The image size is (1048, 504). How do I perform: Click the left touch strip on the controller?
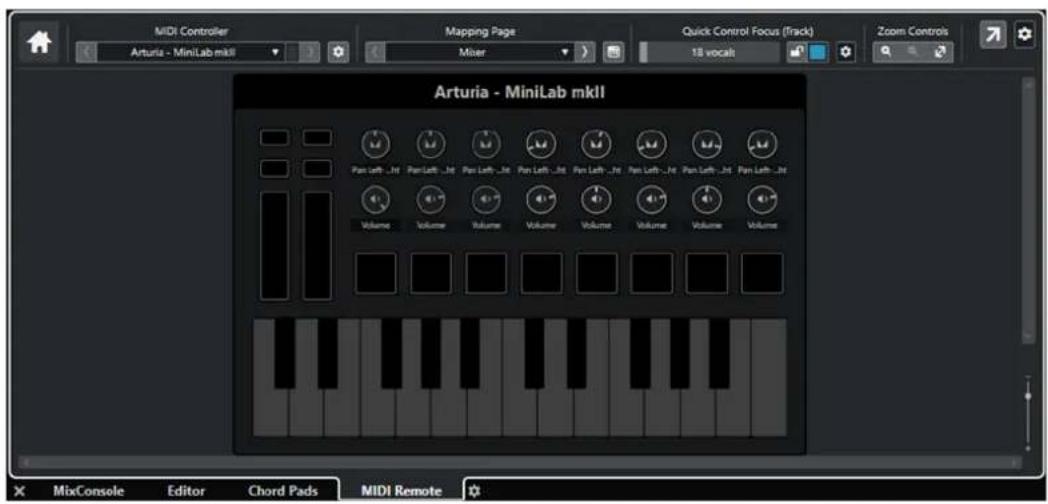point(274,246)
